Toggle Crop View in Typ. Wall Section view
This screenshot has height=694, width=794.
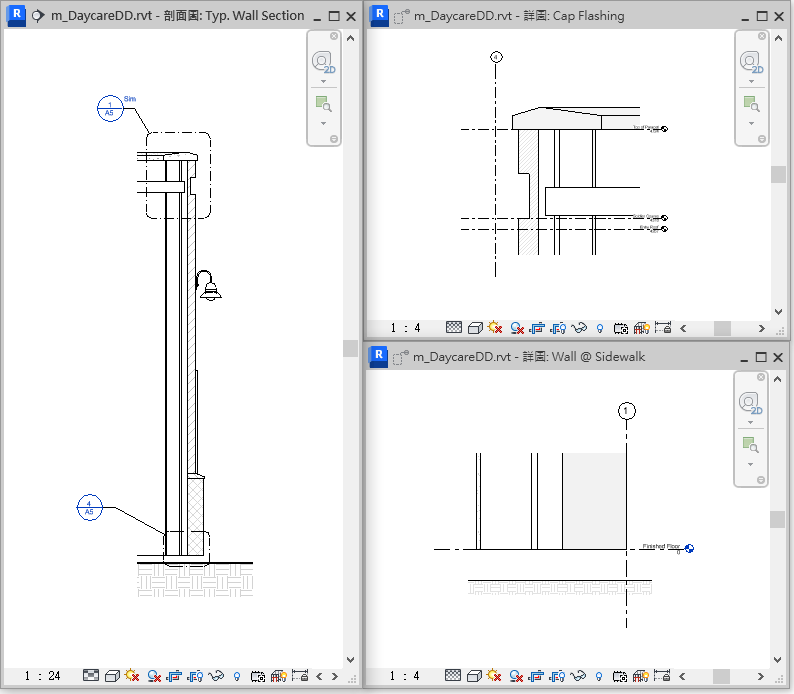tap(174, 676)
